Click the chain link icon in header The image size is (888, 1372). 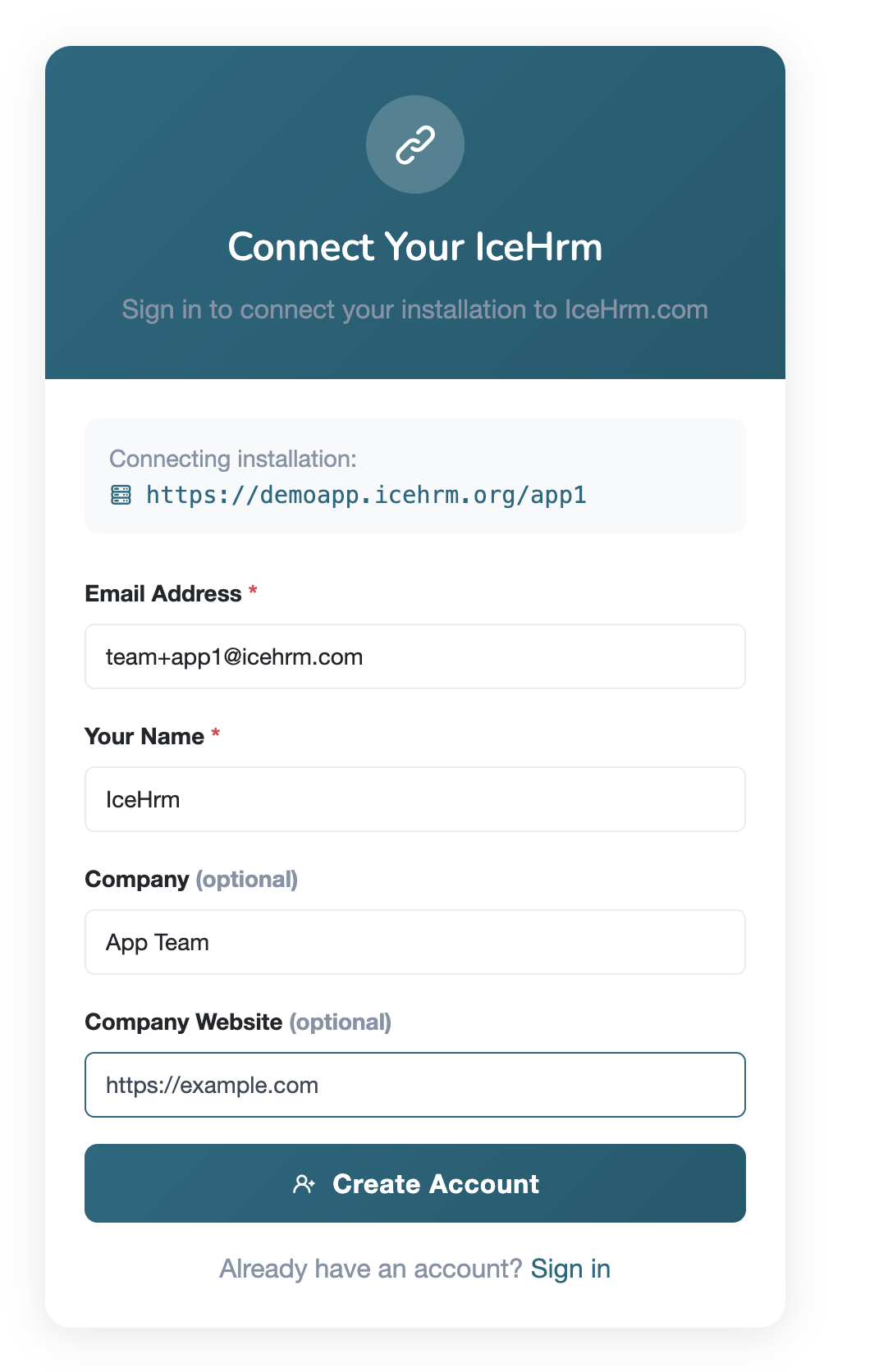click(x=415, y=144)
